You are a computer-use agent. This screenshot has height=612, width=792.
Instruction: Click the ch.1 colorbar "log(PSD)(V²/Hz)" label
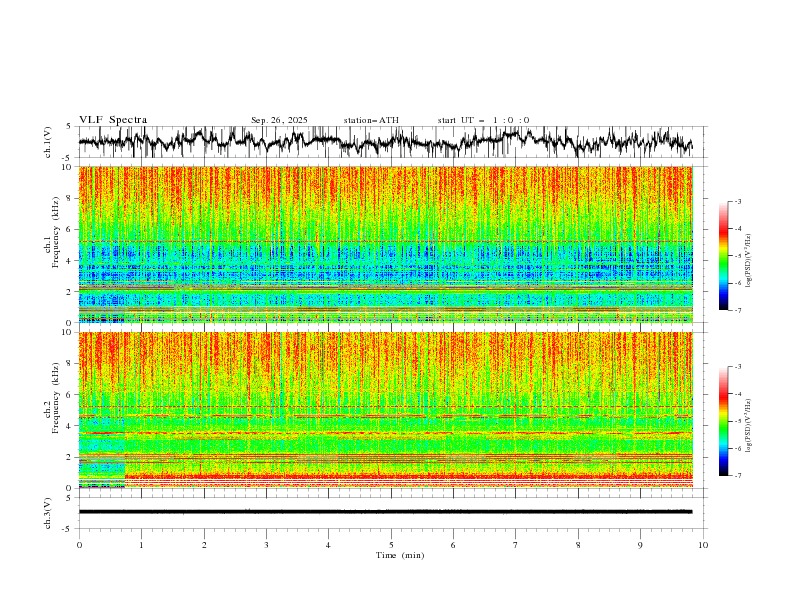click(x=749, y=261)
